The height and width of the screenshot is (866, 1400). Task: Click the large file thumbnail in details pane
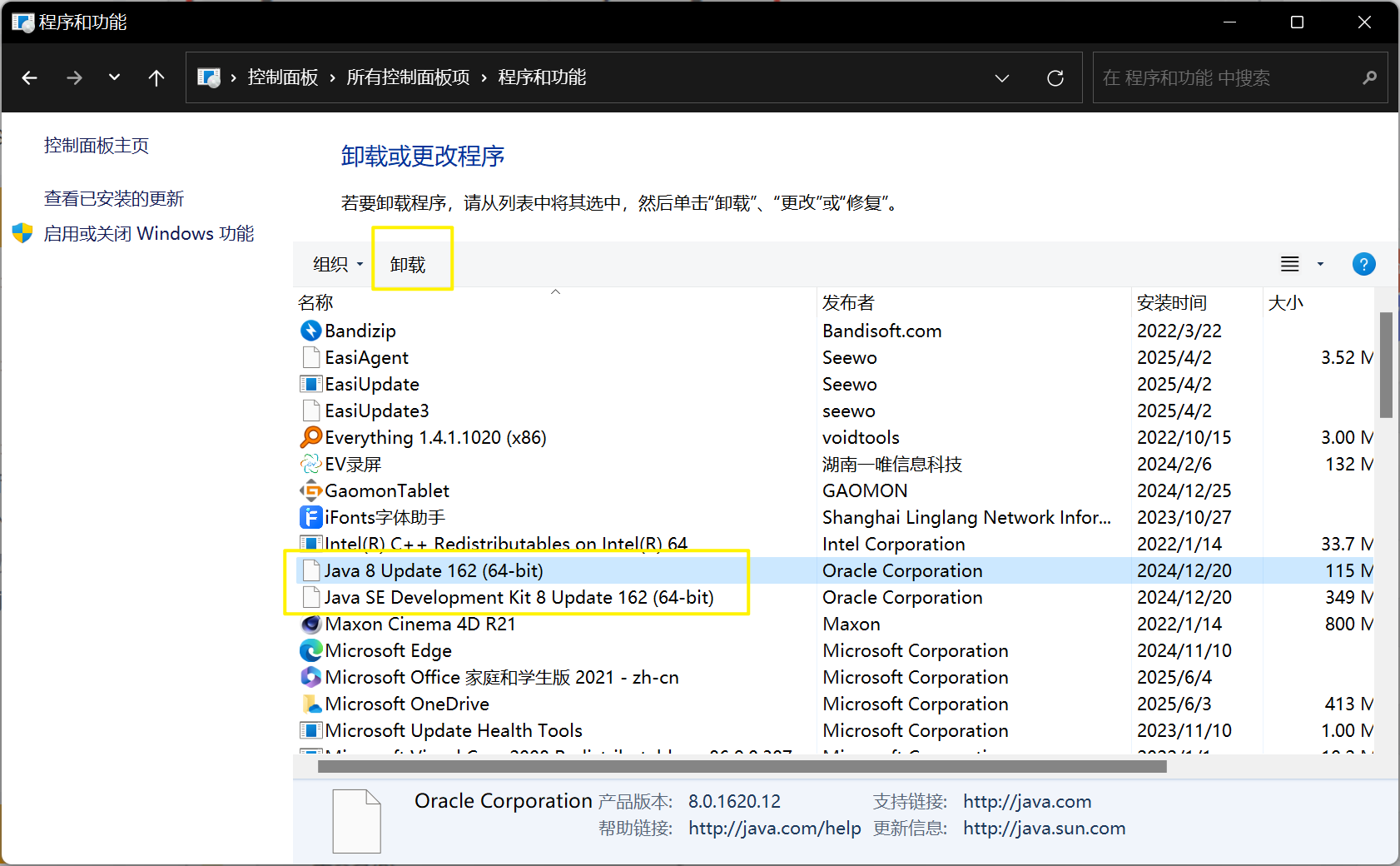pos(357,821)
